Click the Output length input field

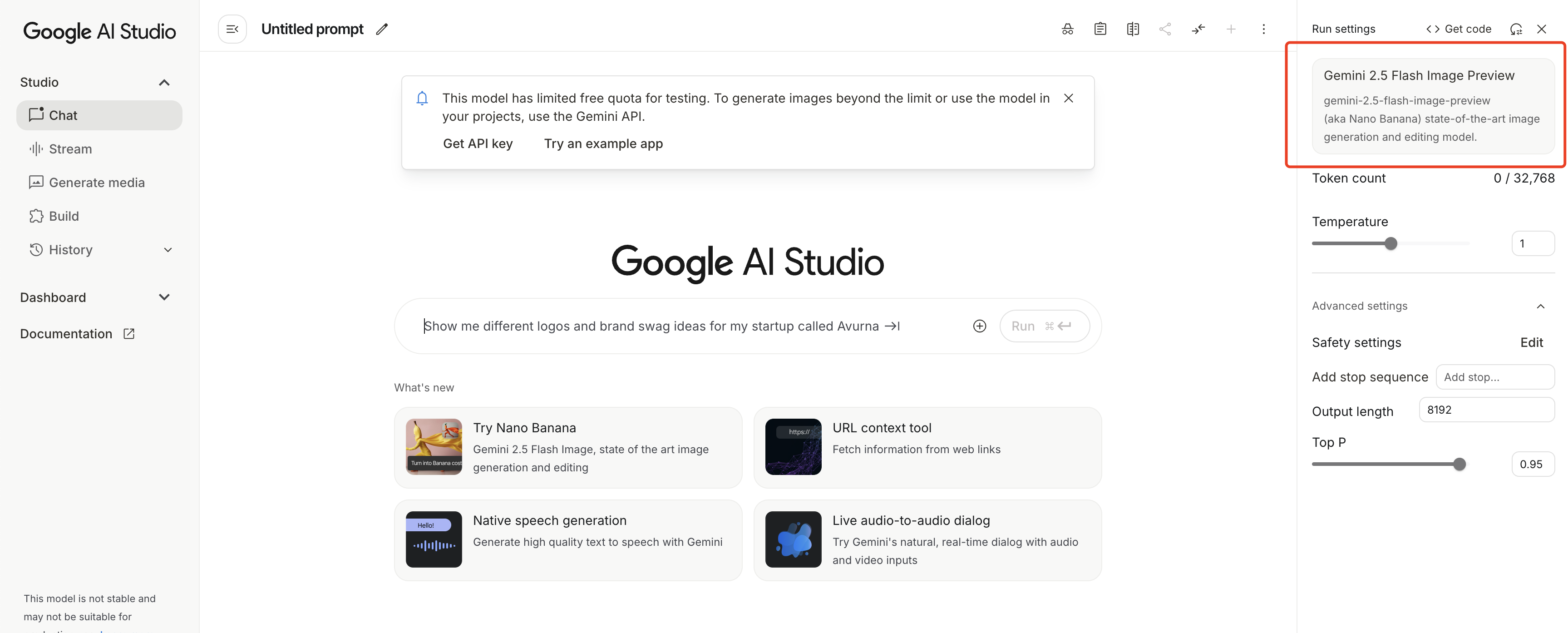pos(1486,410)
